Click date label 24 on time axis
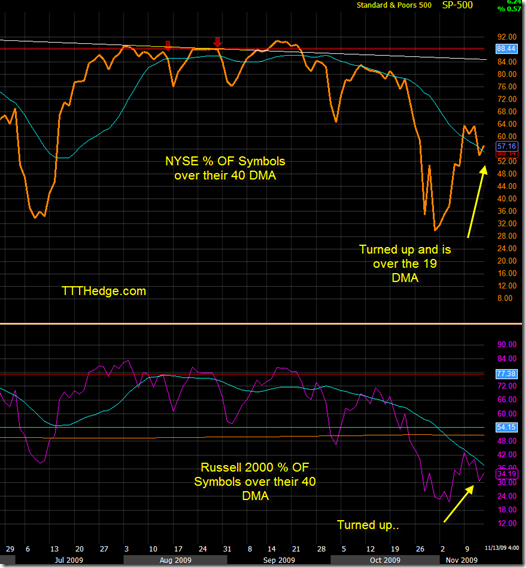The width and height of the screenshot is (526, 568). 203,549
